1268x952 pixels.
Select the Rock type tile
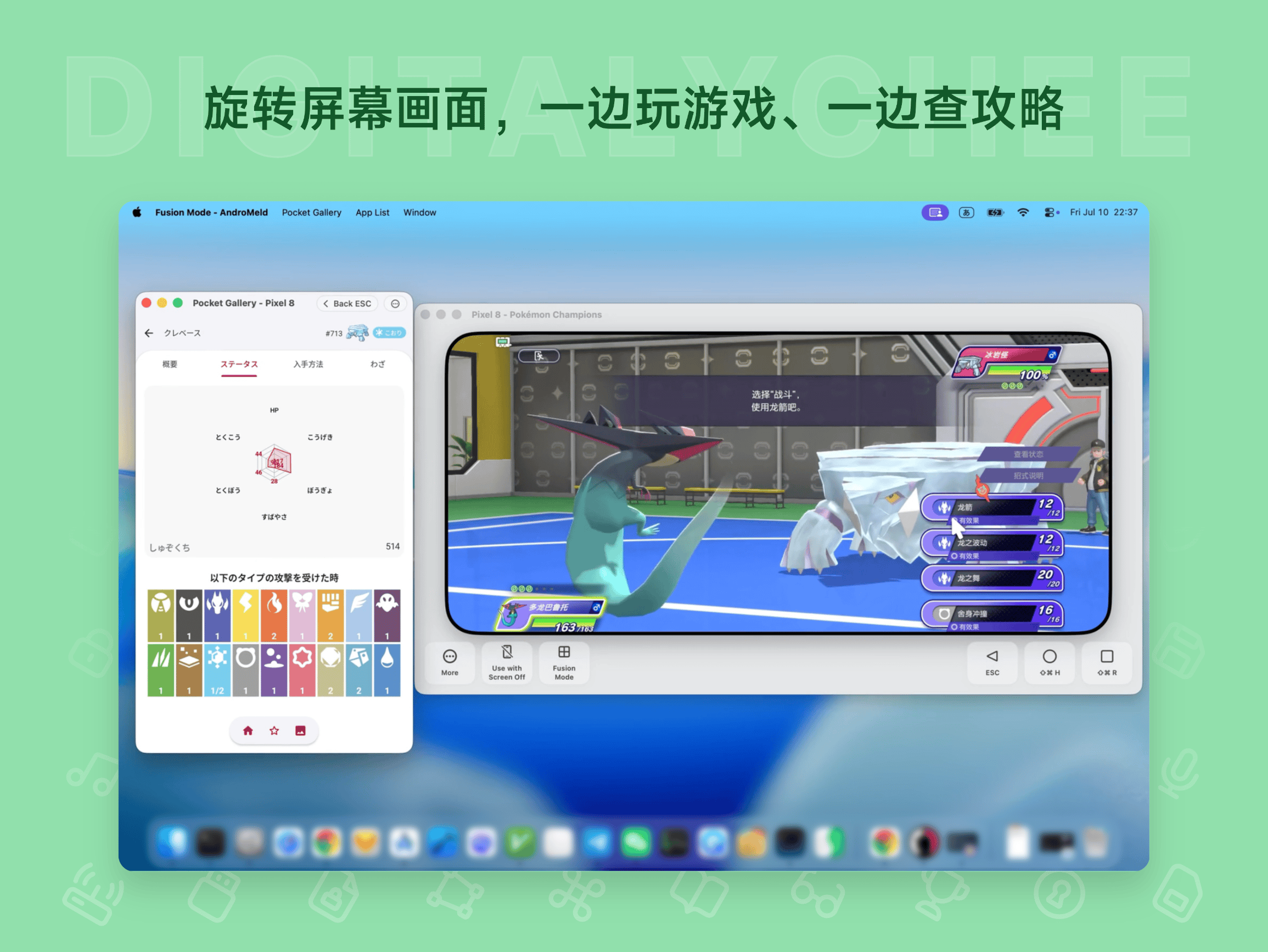331,670
